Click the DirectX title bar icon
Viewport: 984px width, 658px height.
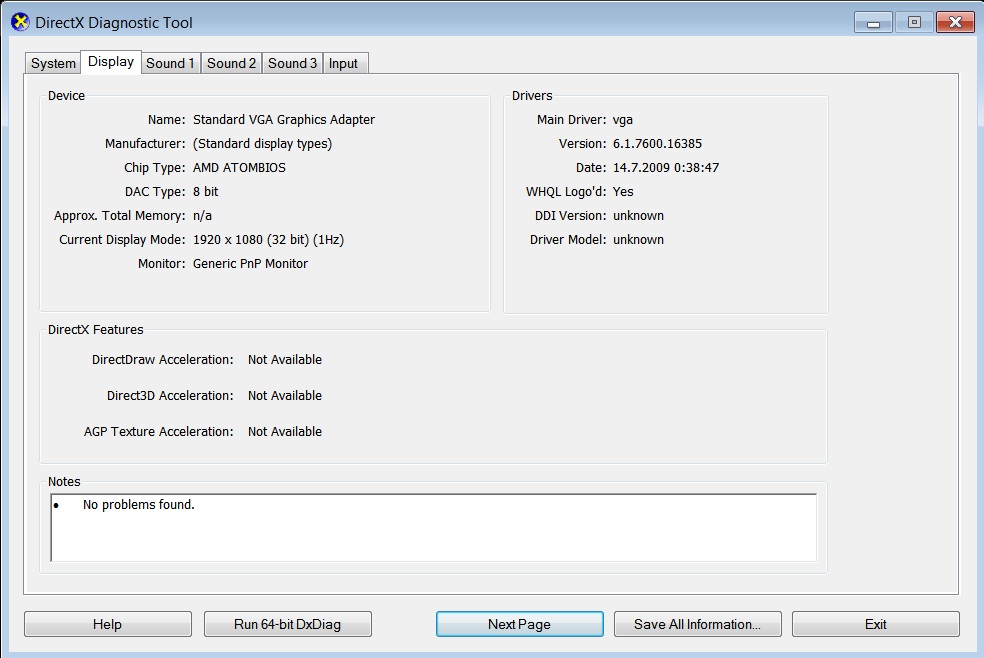pyautogui.click(x=20, y=22)
